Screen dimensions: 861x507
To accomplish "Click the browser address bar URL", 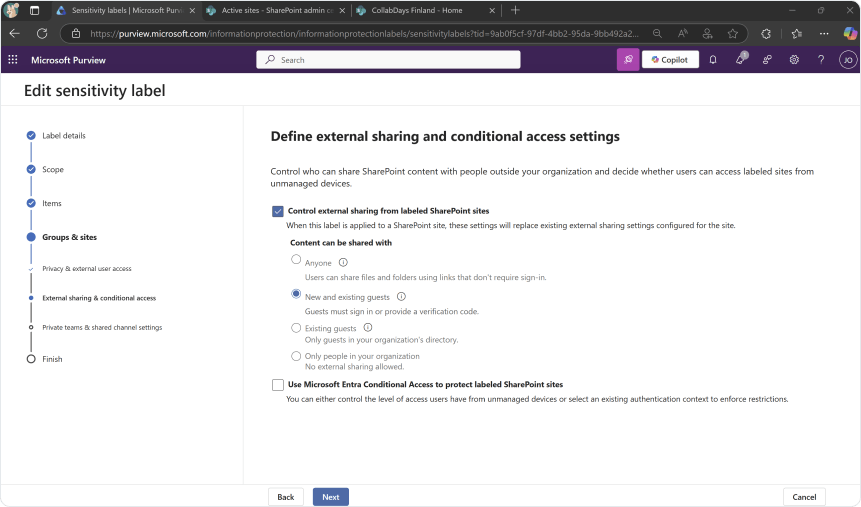I will click(x=364, y=34).
